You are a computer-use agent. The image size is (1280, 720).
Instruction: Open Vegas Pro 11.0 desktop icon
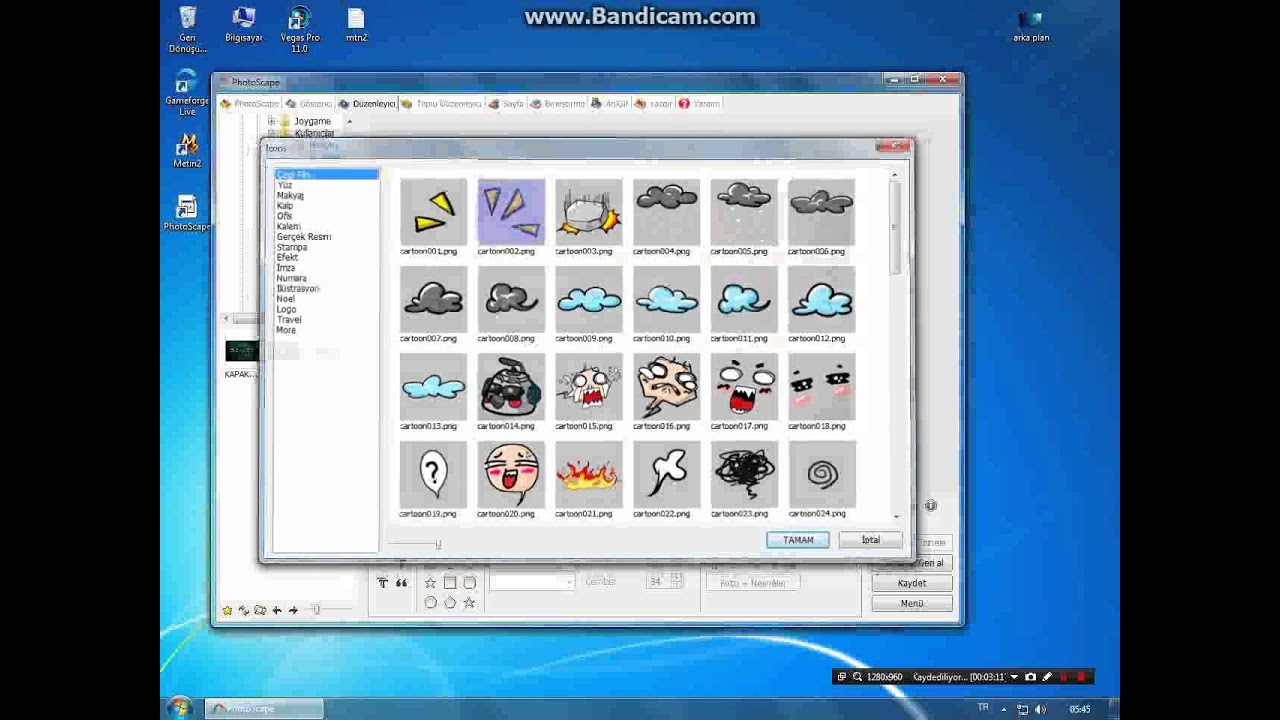click(x=299, y=30)
